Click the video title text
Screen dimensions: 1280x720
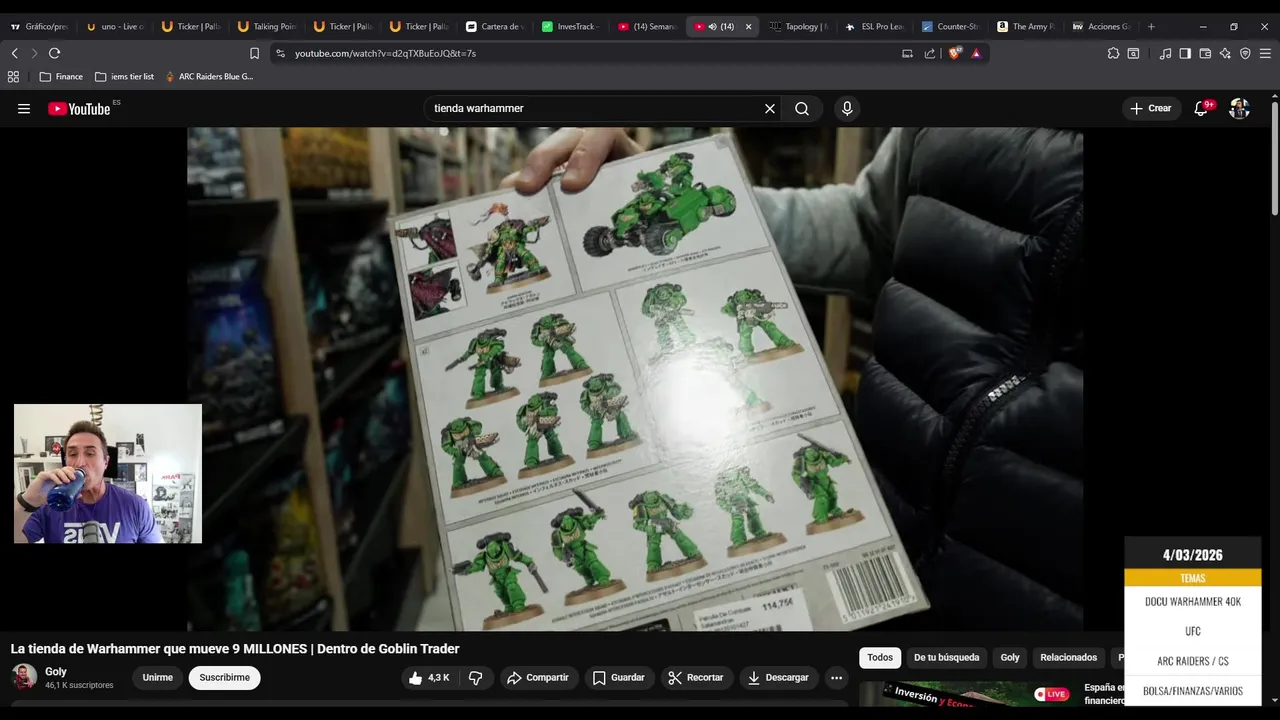click(235, 649)
